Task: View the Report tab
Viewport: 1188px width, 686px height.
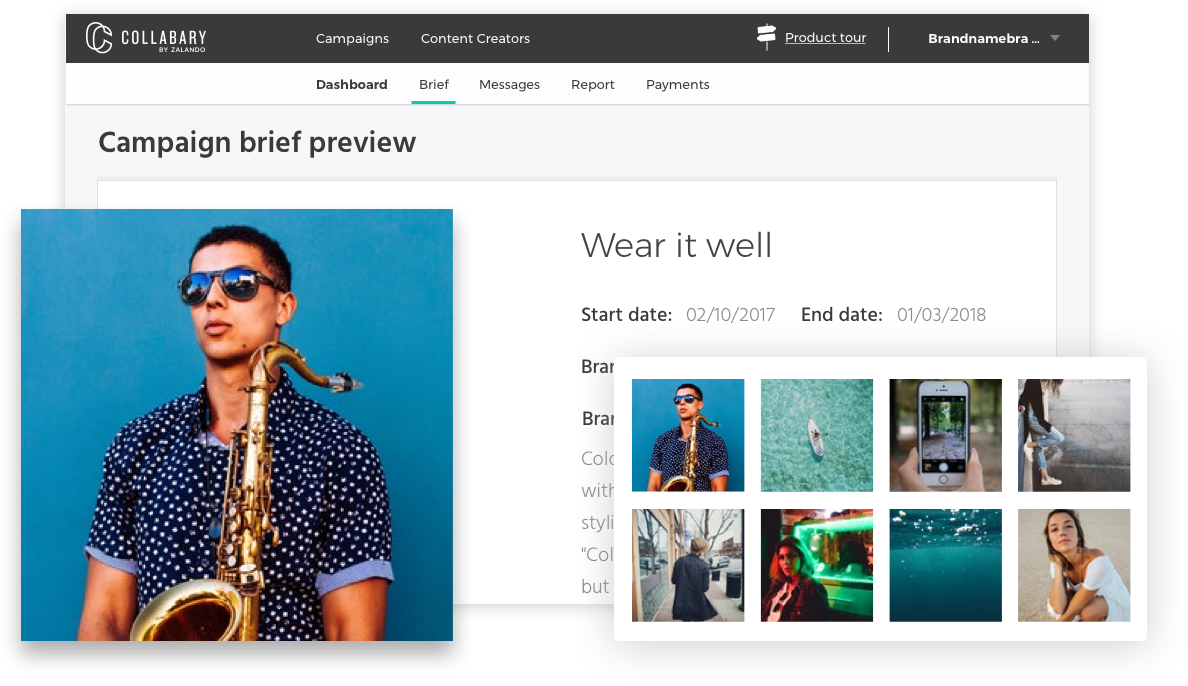Action: 592,85
